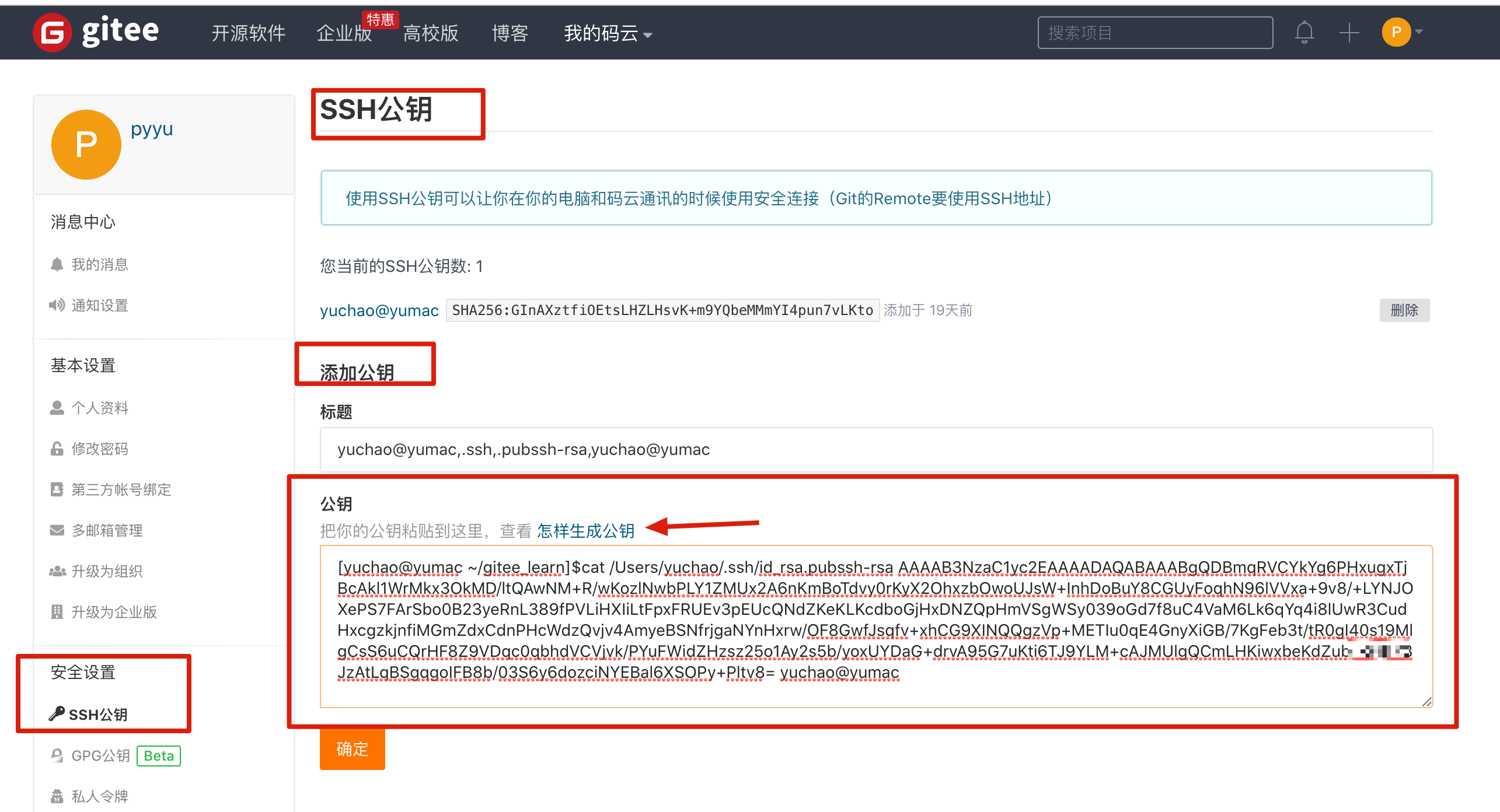Go to 我的消息 in sidebar
Viewport: 1500px width, 812px height.
pos(100,264)
